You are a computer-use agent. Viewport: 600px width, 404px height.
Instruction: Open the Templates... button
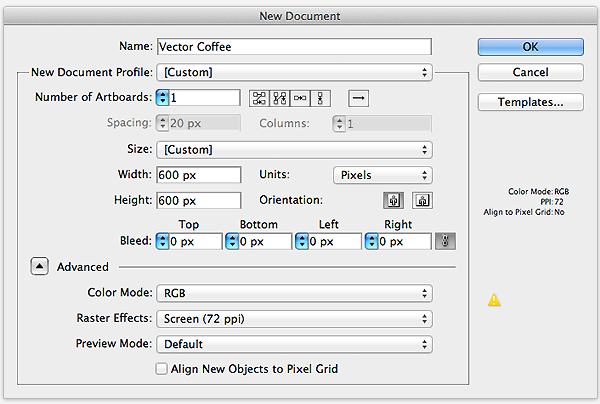[x=530, y=102]
